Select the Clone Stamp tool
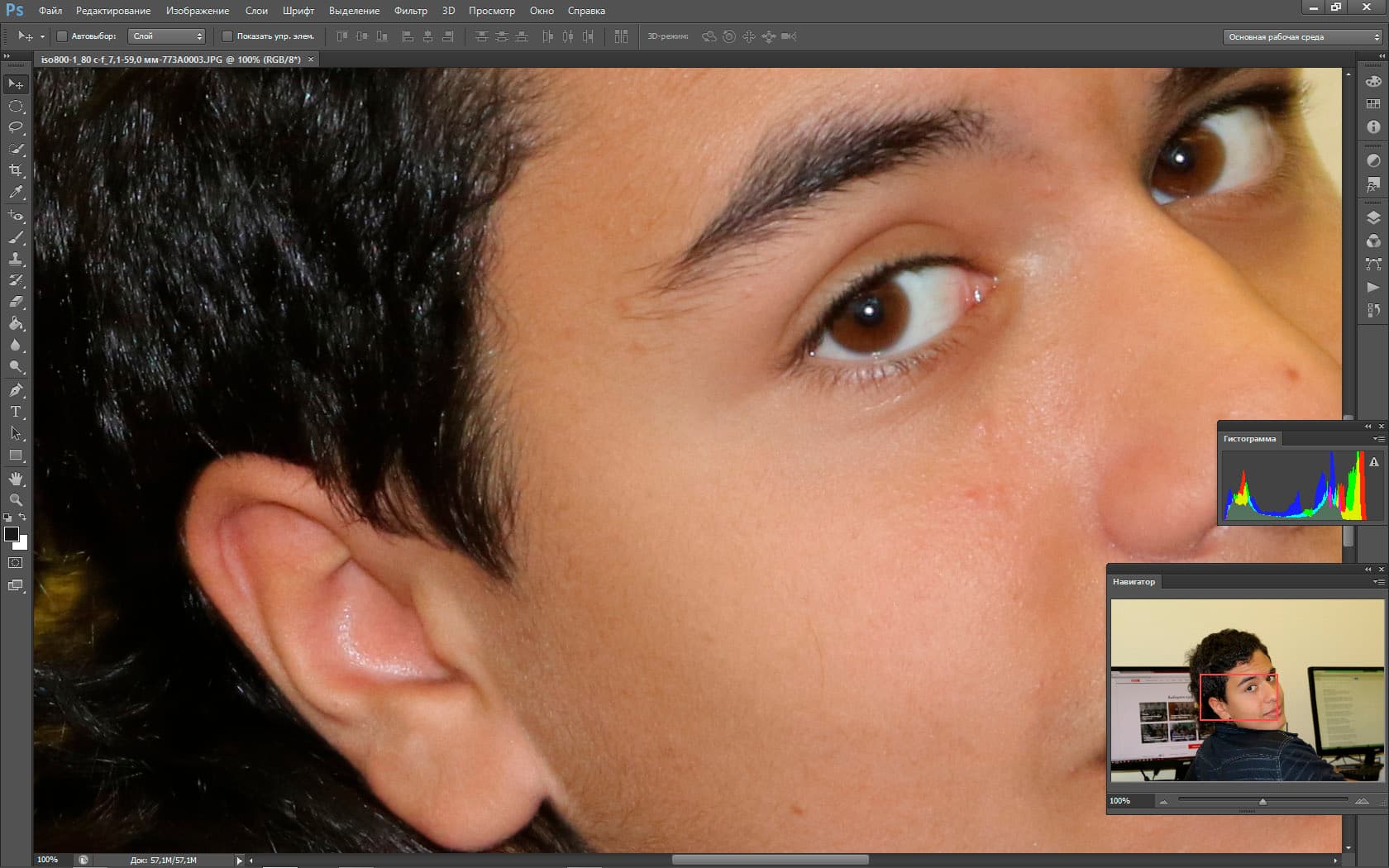1389x868 pixels. (16, 259)
